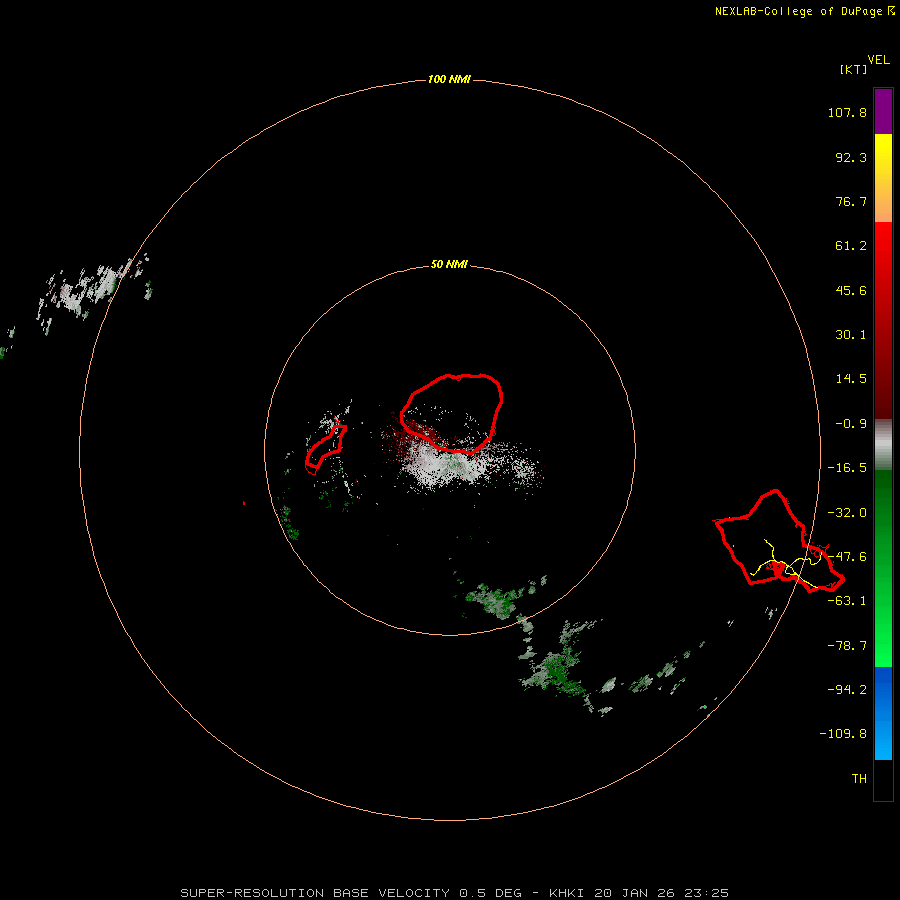This screenshot has width=900, height=900.
Task: Click the VEL legend title
Action: coord(878,59)
